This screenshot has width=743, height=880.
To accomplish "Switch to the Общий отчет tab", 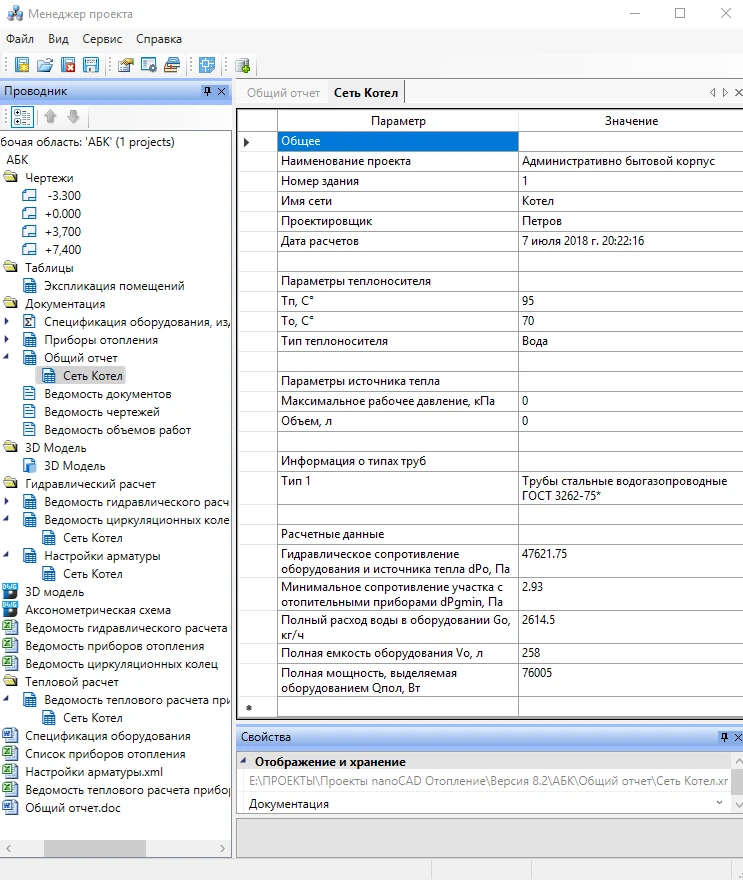I will 283,93.
